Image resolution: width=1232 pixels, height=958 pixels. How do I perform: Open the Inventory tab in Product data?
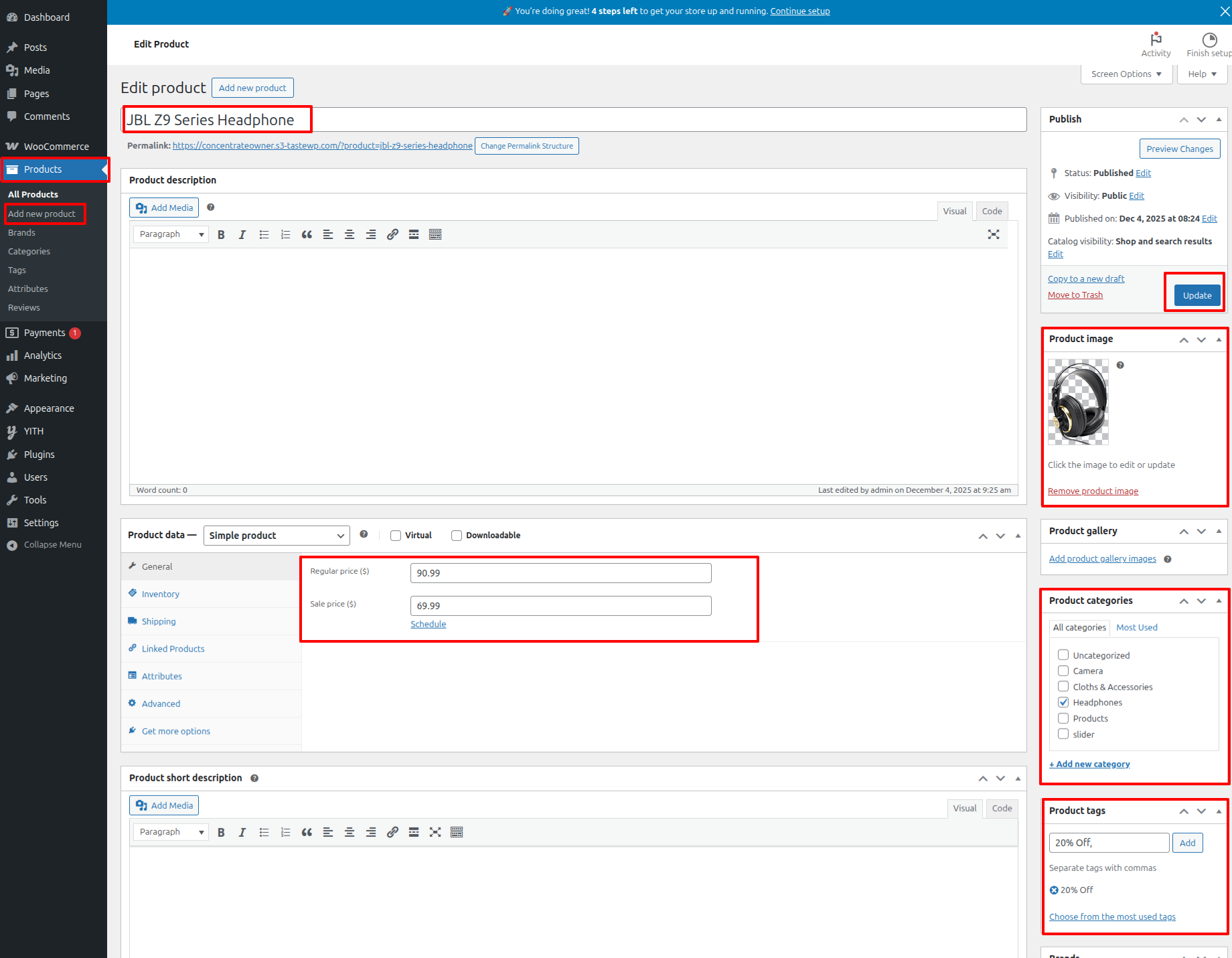[x=160, y=594]
